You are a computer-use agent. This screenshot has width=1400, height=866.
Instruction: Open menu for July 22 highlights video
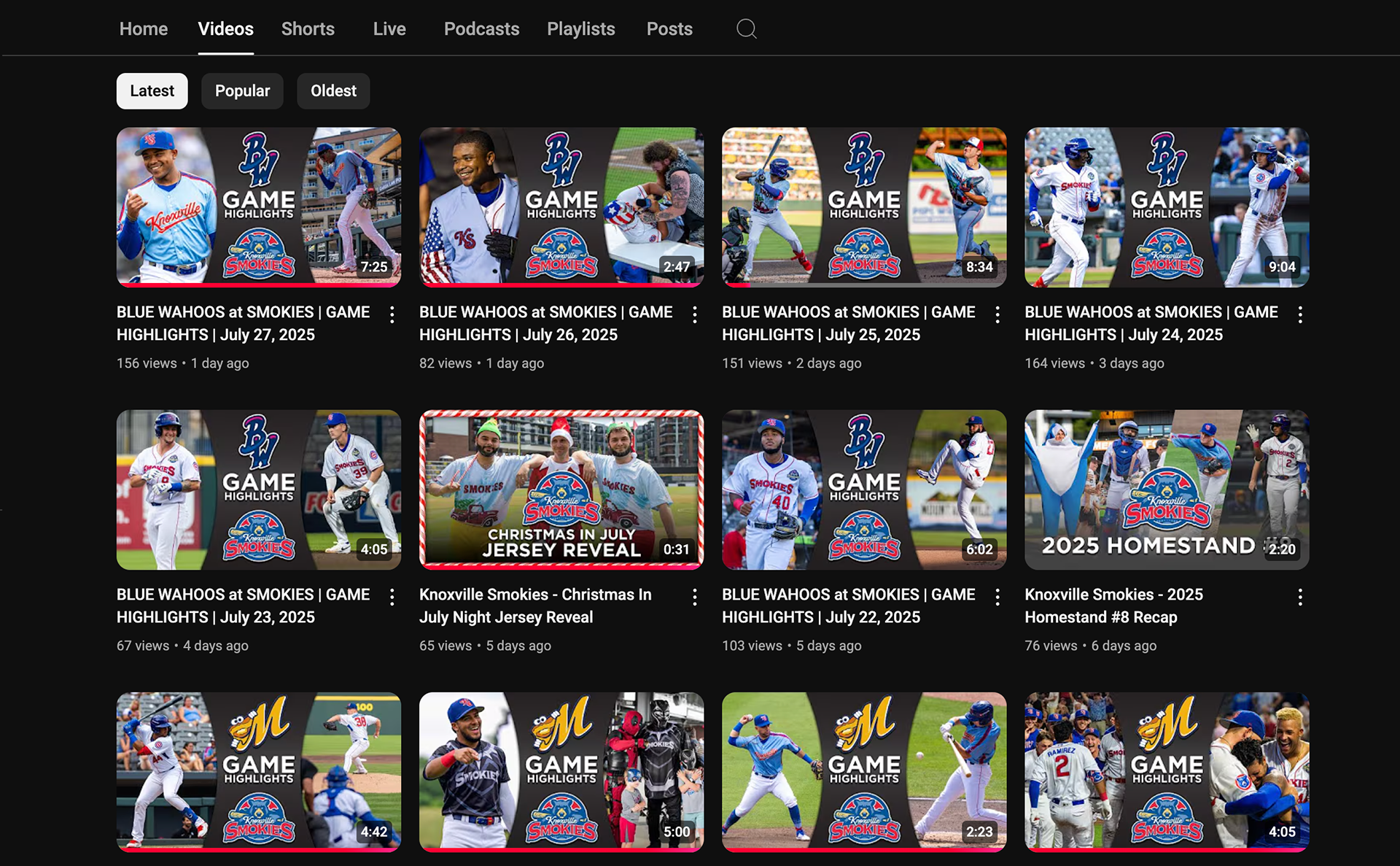[997, 598]
